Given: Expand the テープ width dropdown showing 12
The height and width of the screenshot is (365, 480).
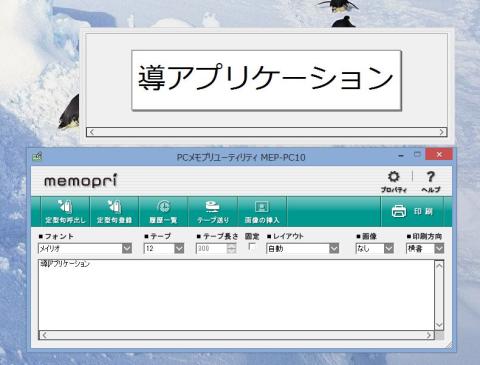Looking at the screenshot, I should point(179,248).
